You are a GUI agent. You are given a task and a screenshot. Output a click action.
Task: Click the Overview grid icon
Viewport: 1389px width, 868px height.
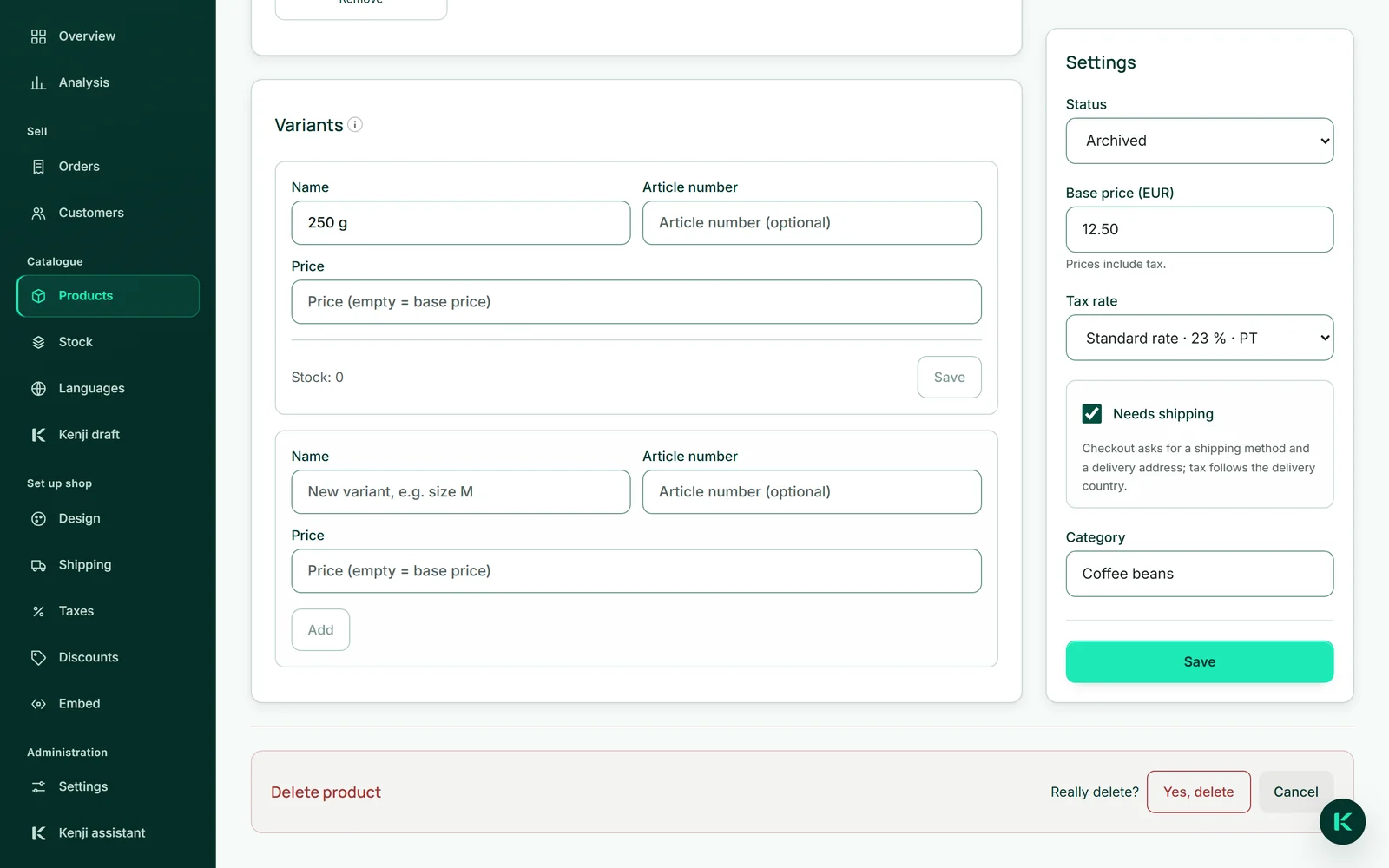38,36
